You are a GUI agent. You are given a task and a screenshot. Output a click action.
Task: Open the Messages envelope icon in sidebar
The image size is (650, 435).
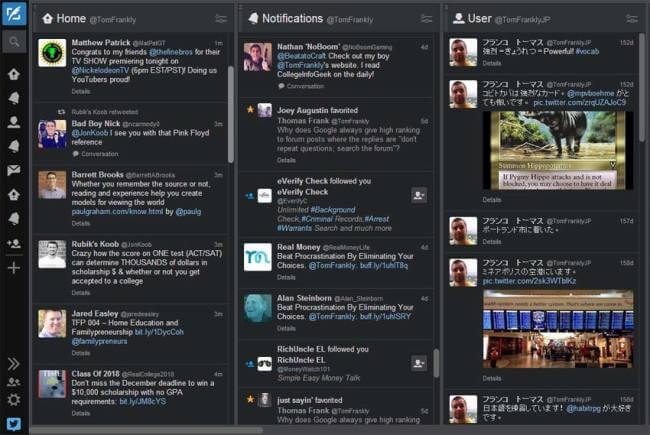tap(14, 170)
